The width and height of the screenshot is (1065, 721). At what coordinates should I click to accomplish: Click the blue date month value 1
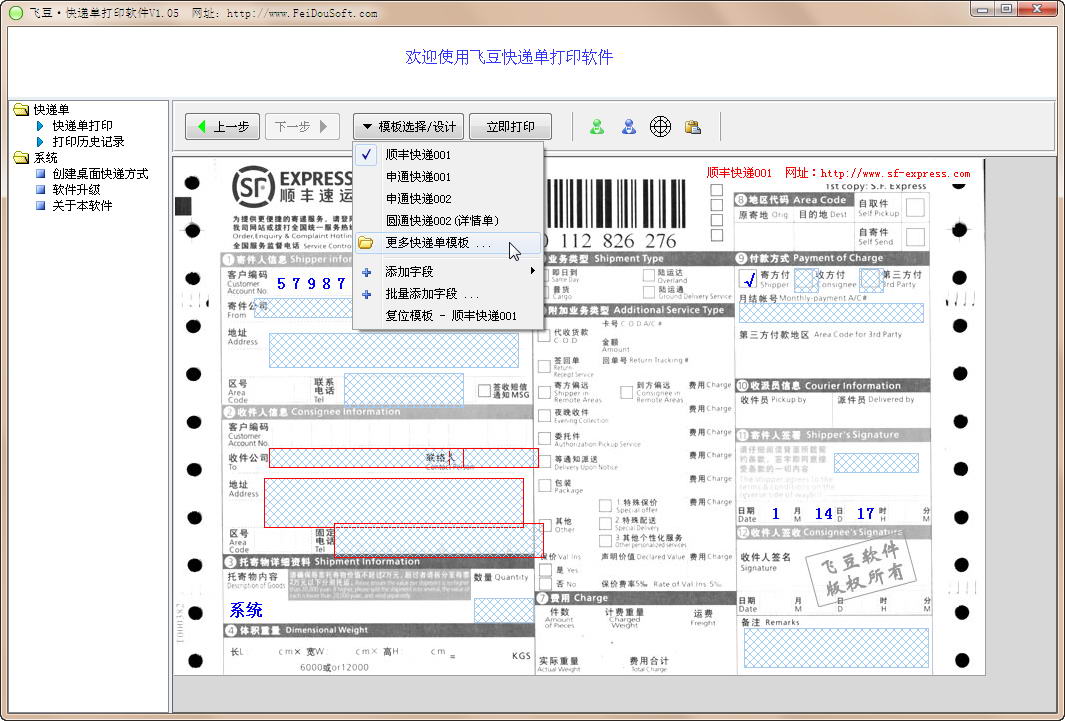click(x=776, y=513)
